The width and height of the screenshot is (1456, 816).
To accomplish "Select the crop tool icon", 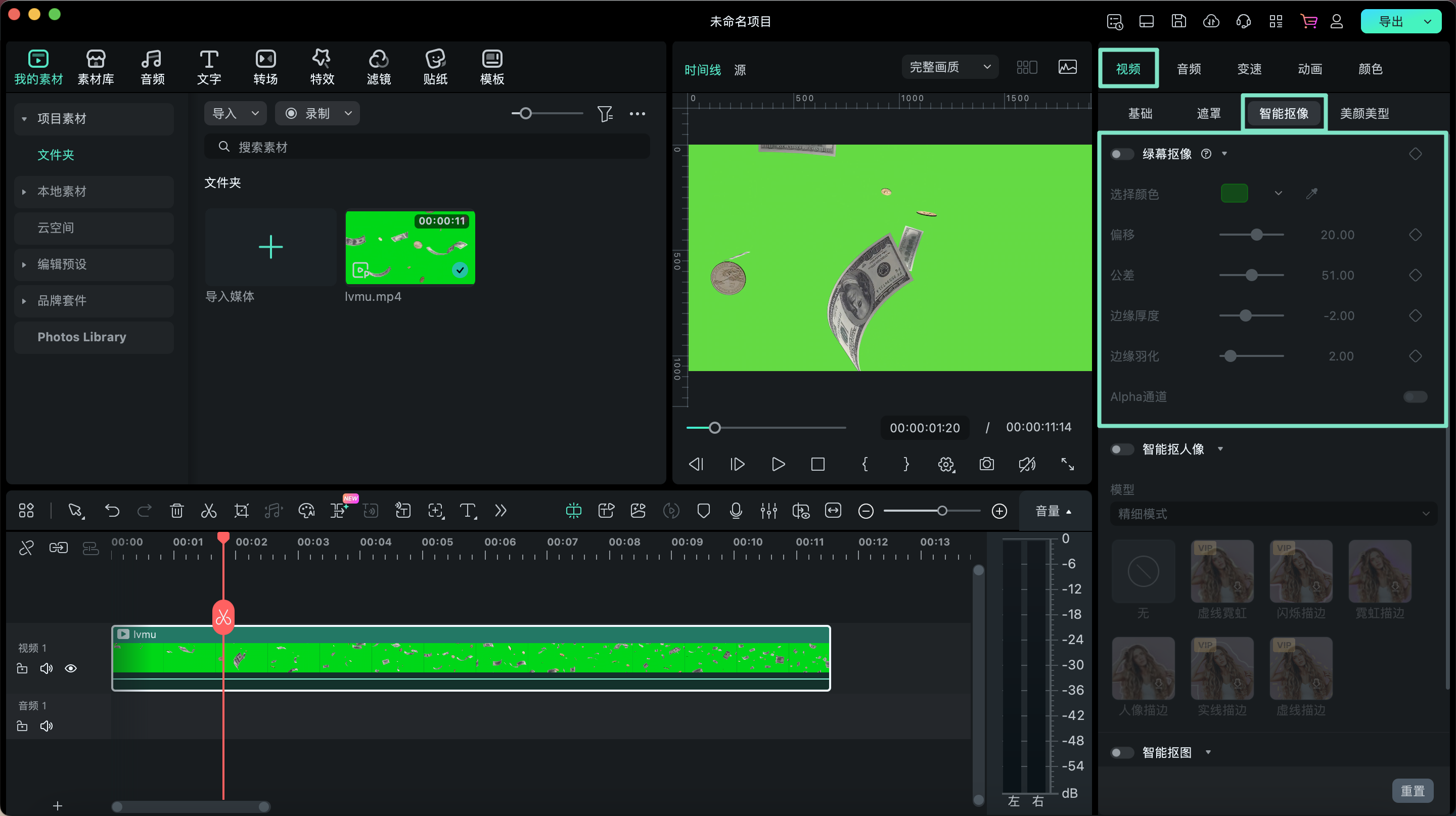I will (x=241, y=511).
